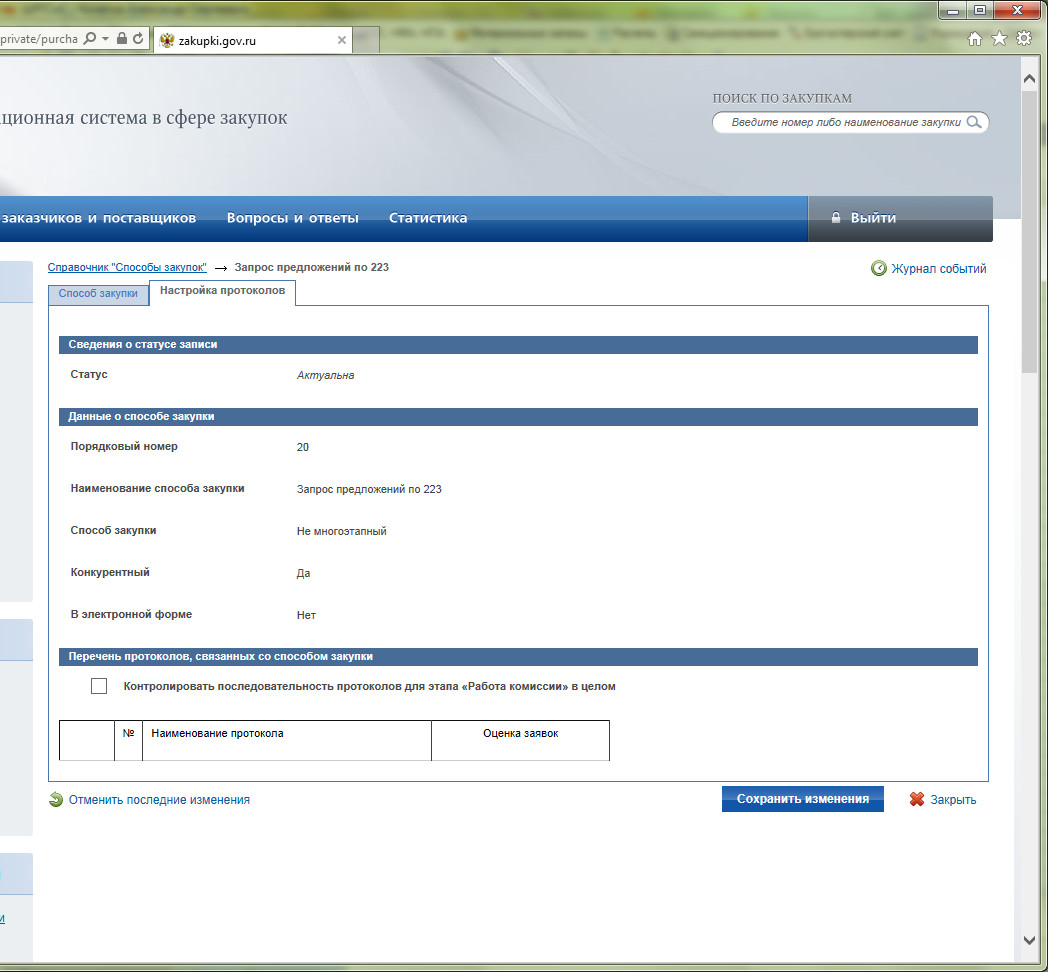
Task: Open Вопросы и ответы menu item
Action: pyautogui.click(x=292, y=218)
